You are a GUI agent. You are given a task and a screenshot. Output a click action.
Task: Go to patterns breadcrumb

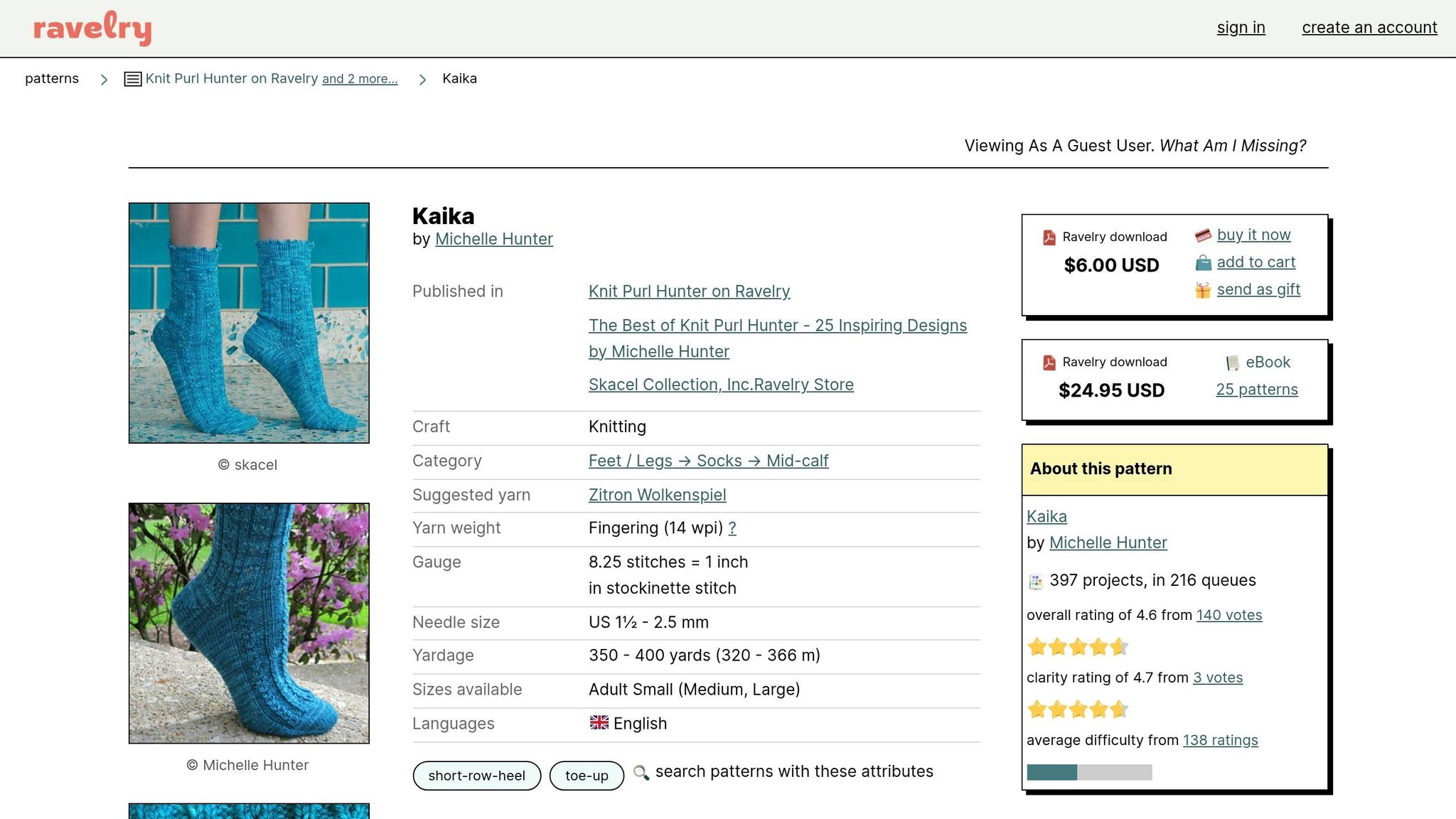(52, 79)
